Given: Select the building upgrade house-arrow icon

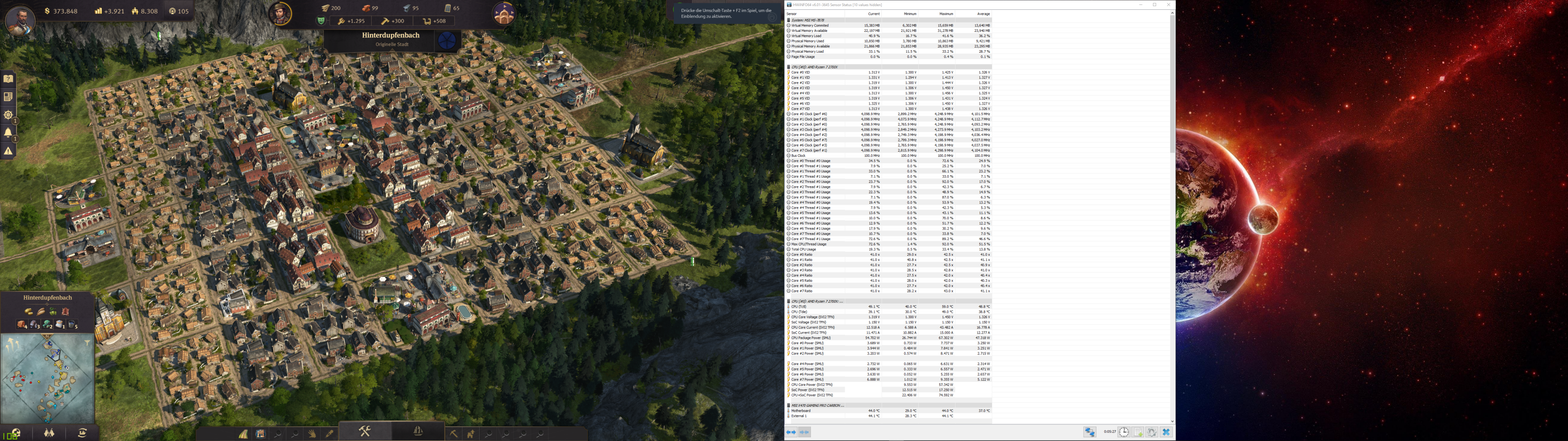Looking at the screenshot, I should (x=470, y=434).
